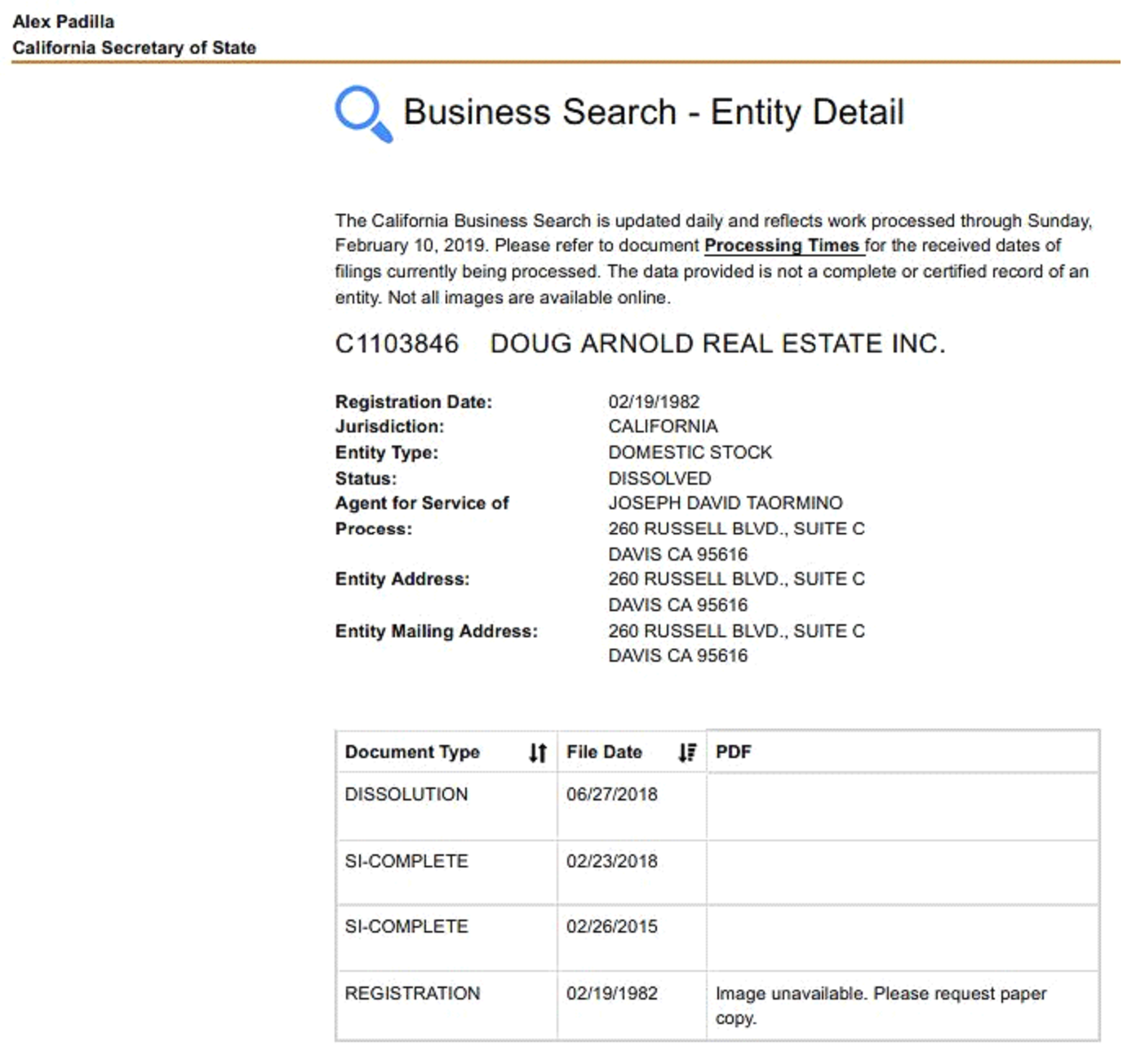Click the REGISTRATION document type cell
This screenshot has height=1064, width=1123.
tap(412, 994)
